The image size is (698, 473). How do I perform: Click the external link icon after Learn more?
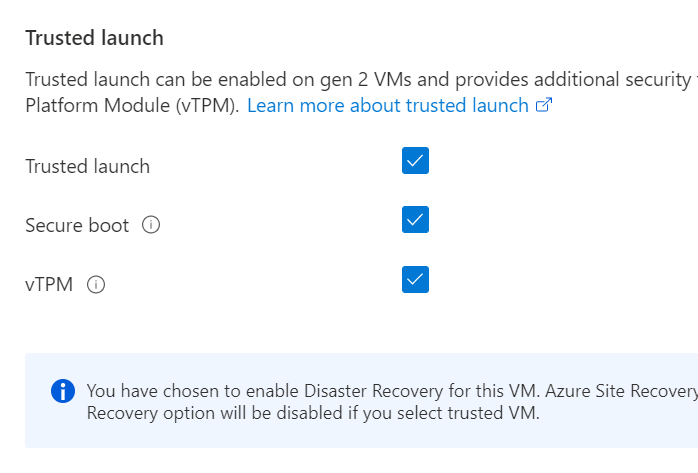[x=544, y=106]
